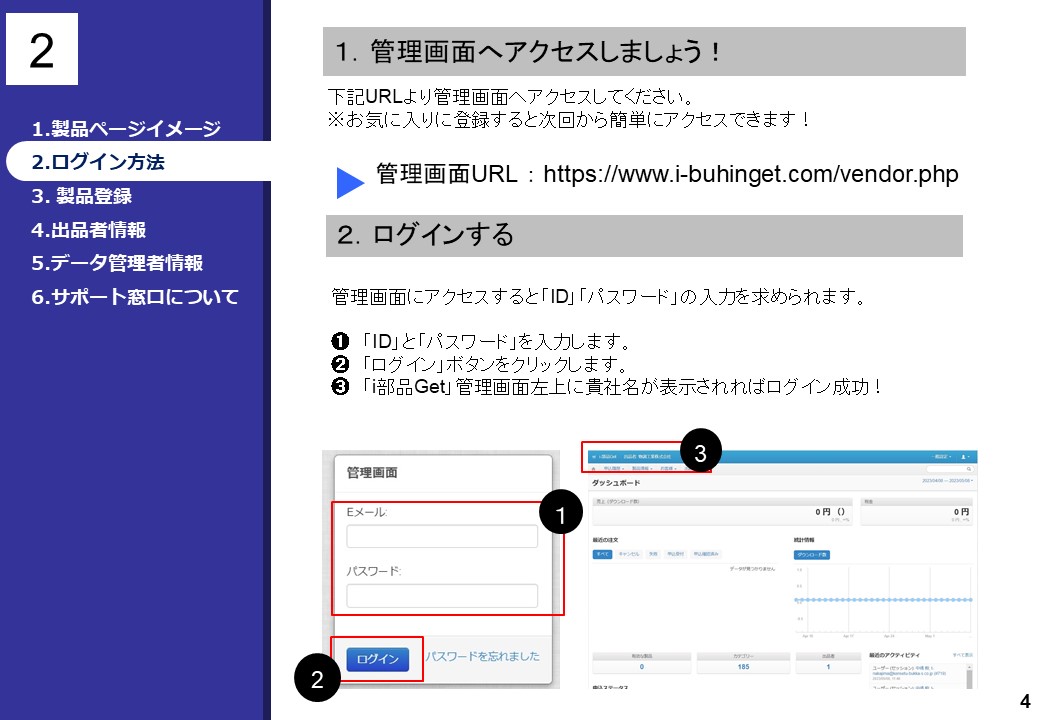Focus the パスワード input field
The image size is (1040, 720).
click(442, 595)
